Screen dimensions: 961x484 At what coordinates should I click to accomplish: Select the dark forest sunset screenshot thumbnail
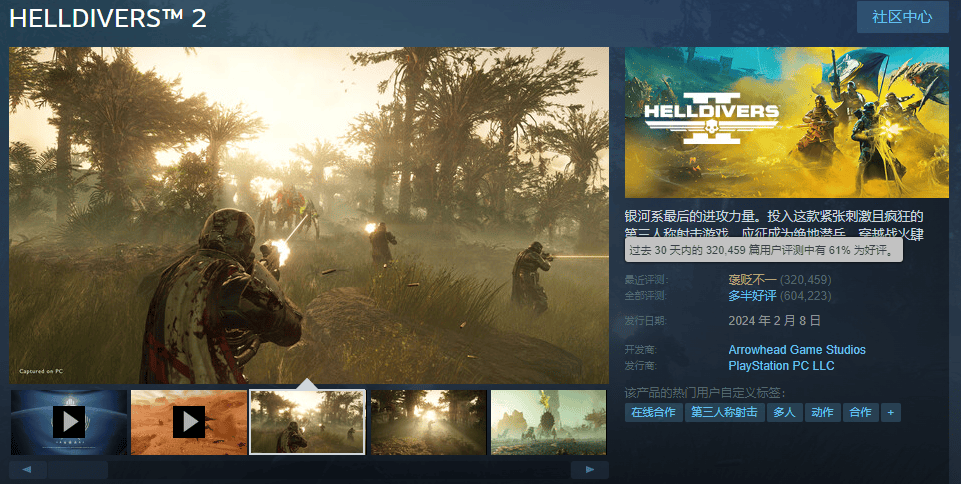429,422
